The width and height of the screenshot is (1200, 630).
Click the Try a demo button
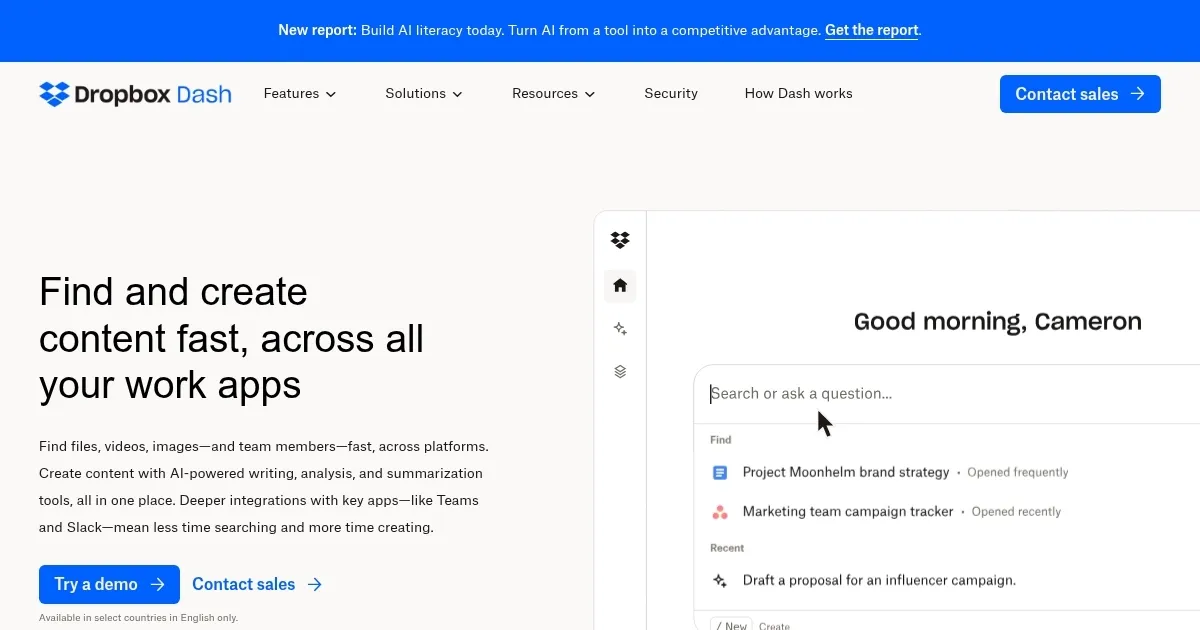(x=109, y=584)
